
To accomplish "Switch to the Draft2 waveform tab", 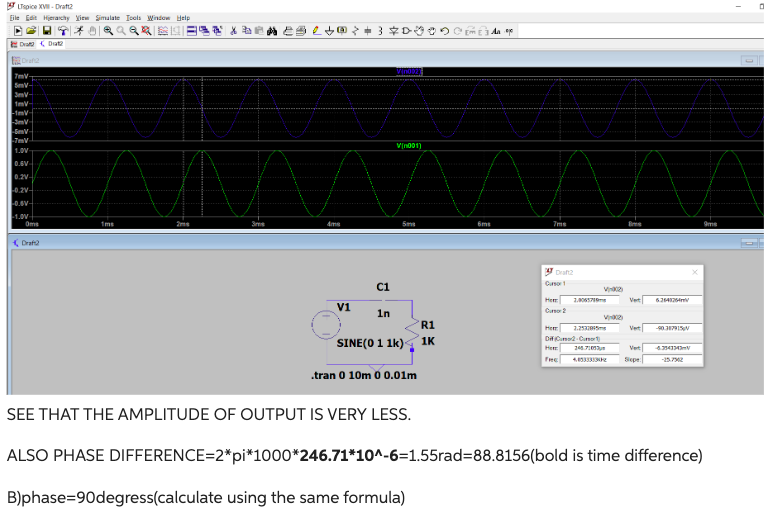I will 23,44.
